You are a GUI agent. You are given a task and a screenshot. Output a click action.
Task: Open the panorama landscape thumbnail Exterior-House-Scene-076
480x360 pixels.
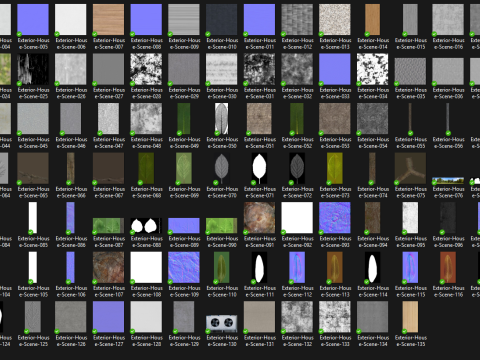(448, 181)
